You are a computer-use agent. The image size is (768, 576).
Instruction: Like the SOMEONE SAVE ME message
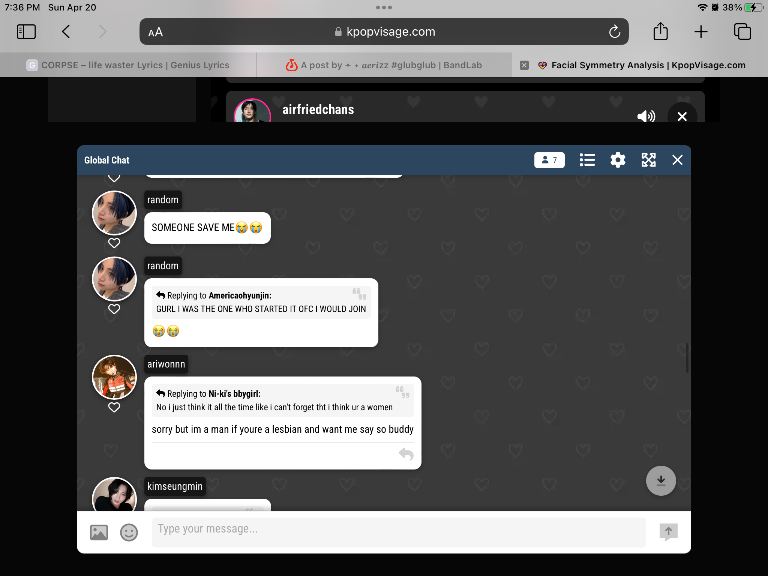(x=114, y=243)
